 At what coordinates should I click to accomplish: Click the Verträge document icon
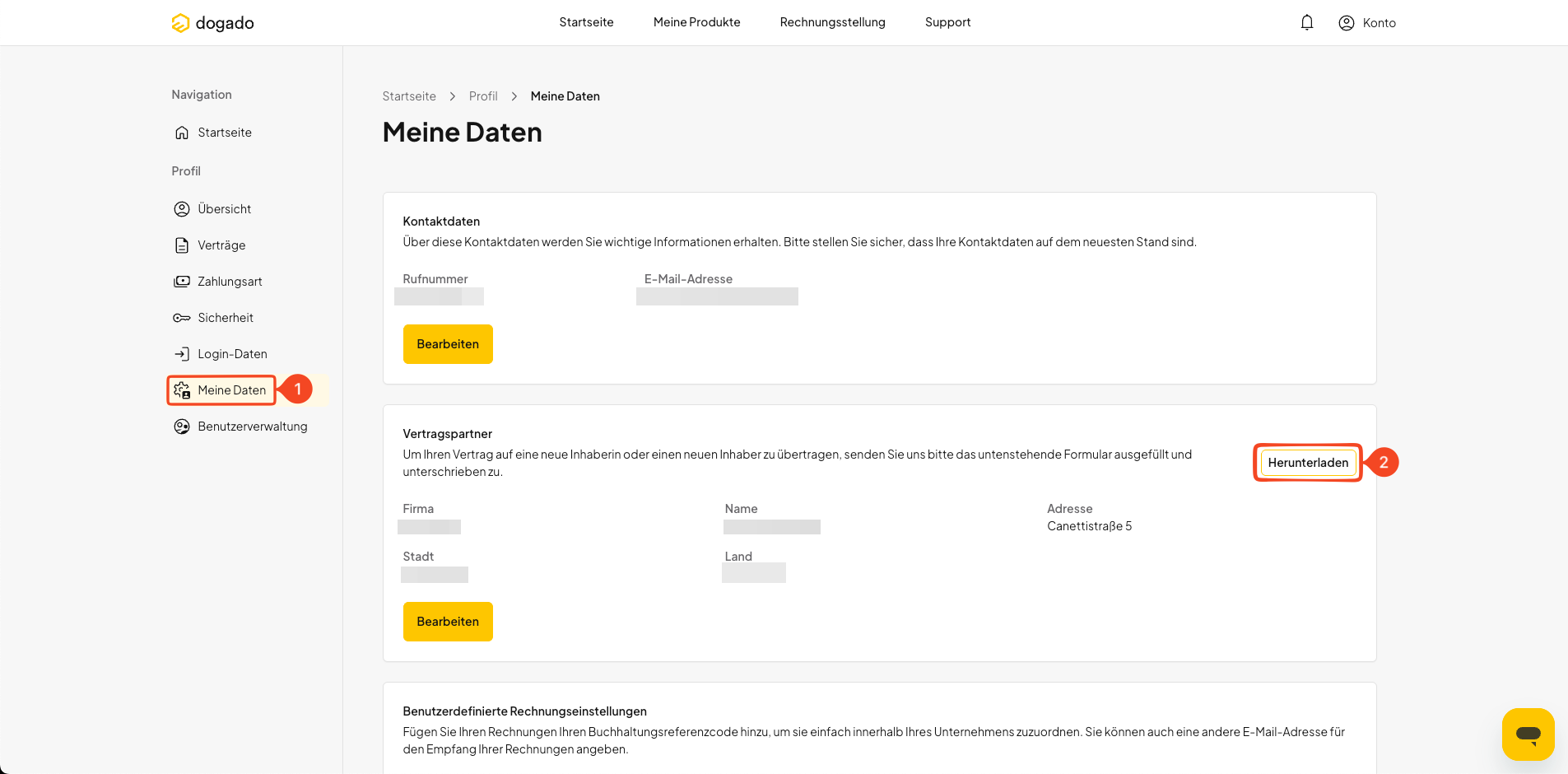pyautogui.click(x=182, y=245)
